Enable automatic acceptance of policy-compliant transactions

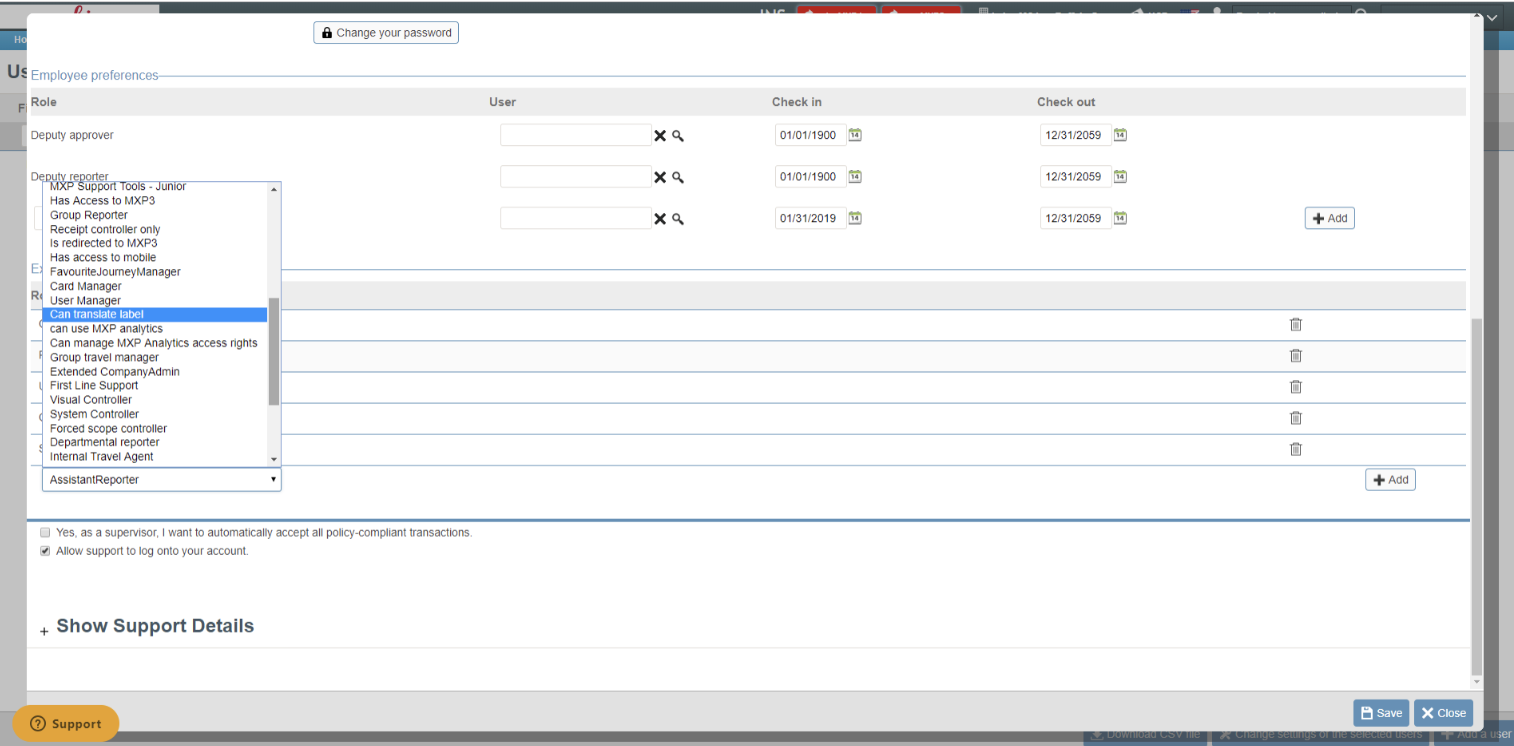(45, 533)
